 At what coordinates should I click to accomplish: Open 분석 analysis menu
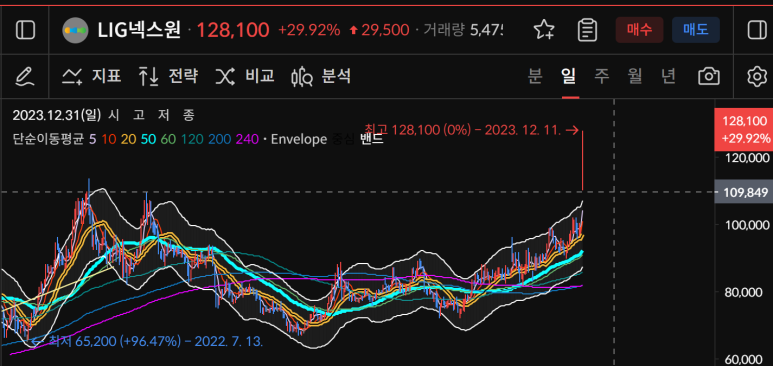pyautogui.click(x=321, y=76)
